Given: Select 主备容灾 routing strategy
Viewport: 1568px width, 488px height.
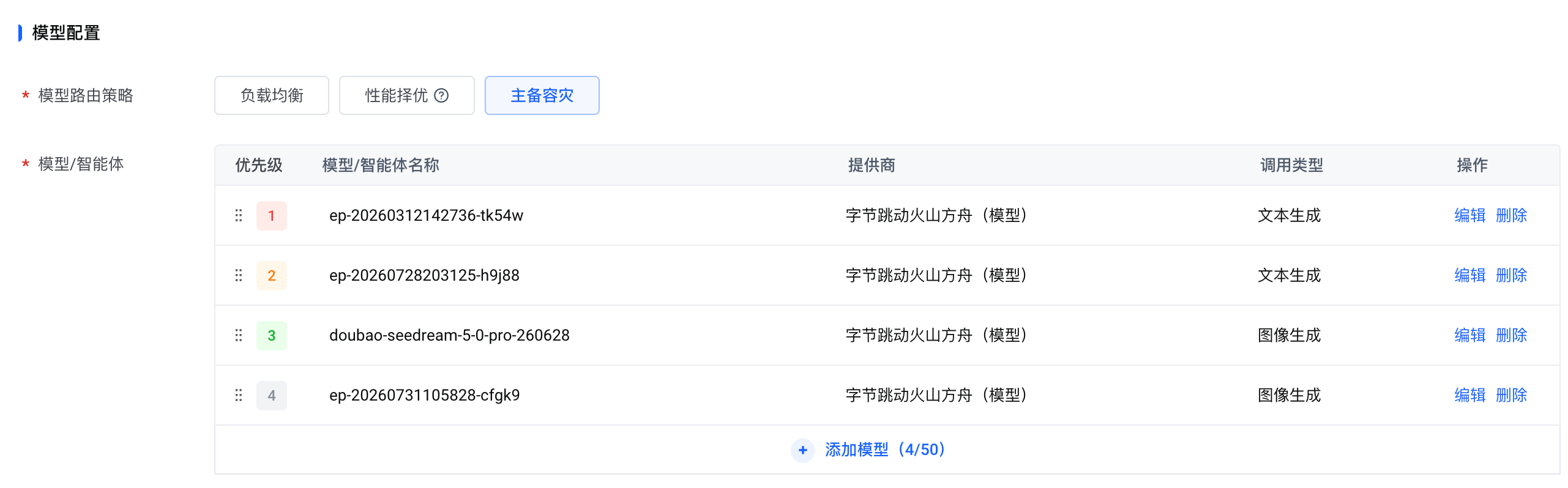Looking at the screenshot, I should (542, 95).
